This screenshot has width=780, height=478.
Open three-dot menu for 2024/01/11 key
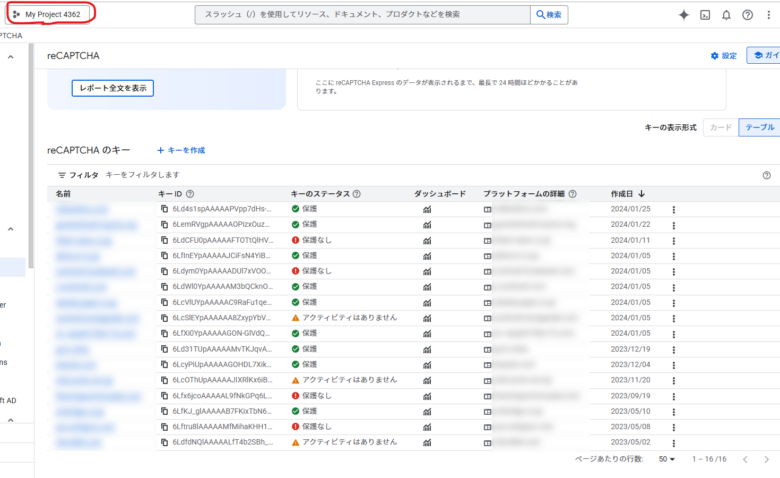pyautogui.click(x=674, y=240)
